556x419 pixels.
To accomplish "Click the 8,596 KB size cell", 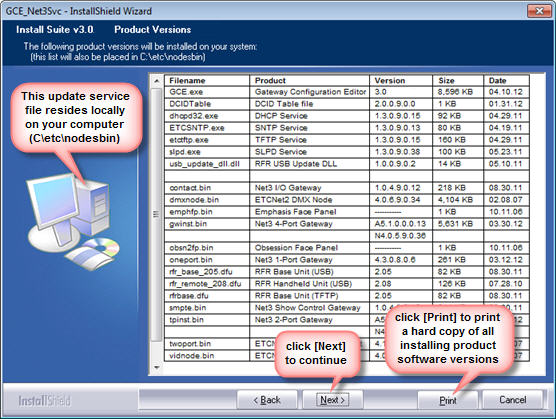I will point(458,92).
